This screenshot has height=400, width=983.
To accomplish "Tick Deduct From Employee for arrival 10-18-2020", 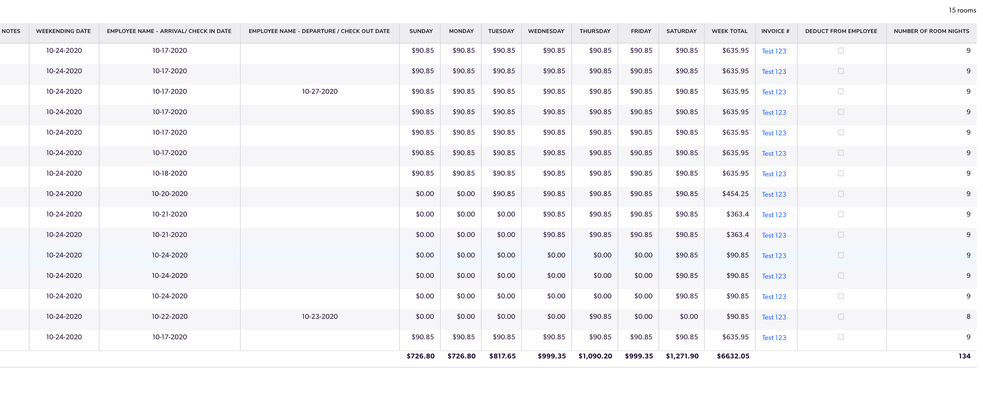I will pos(841,173).
